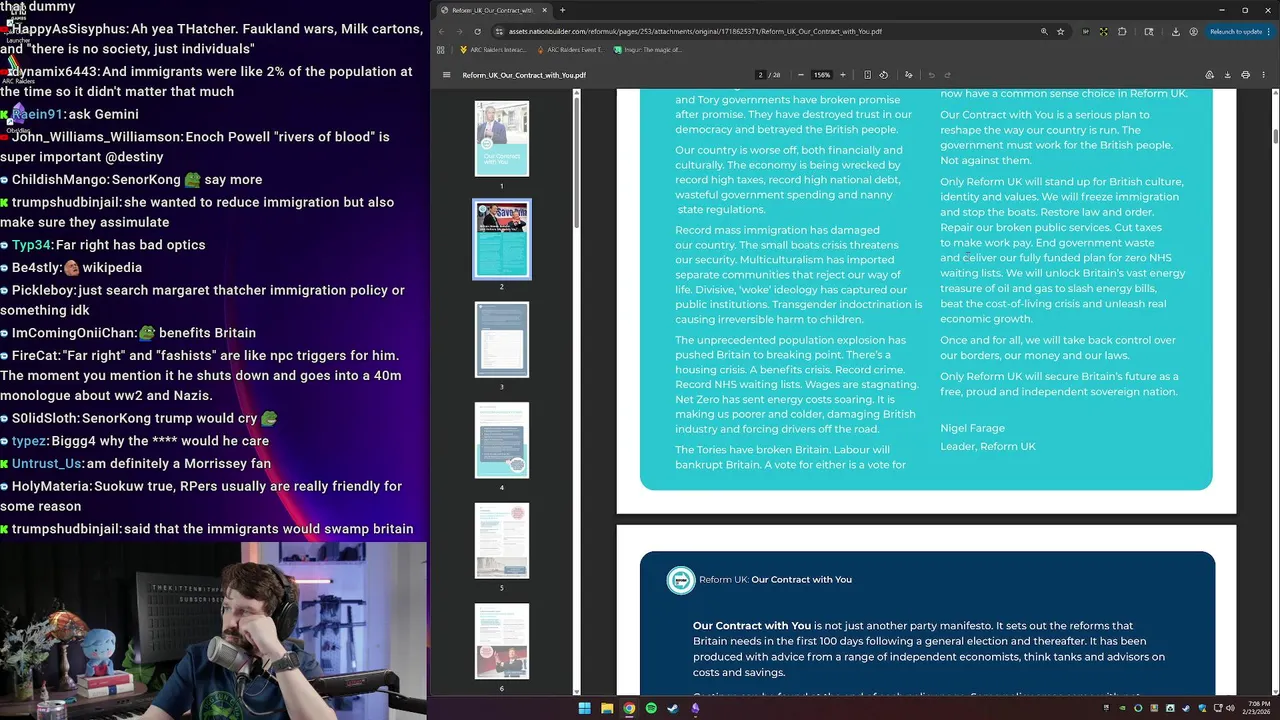1280x720 pixels.
Task: Click chat username 'Typ34'
Action: 31,245
